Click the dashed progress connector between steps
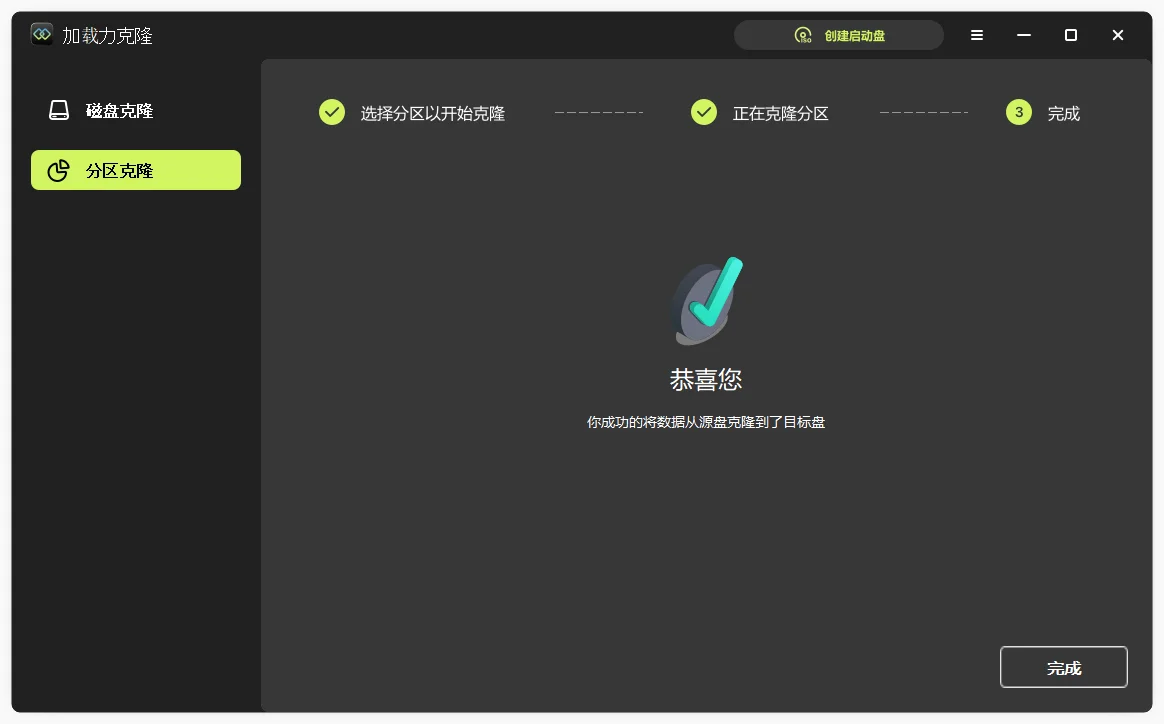The height and width of the screenshot is (724, 1164). click(599, 112)
